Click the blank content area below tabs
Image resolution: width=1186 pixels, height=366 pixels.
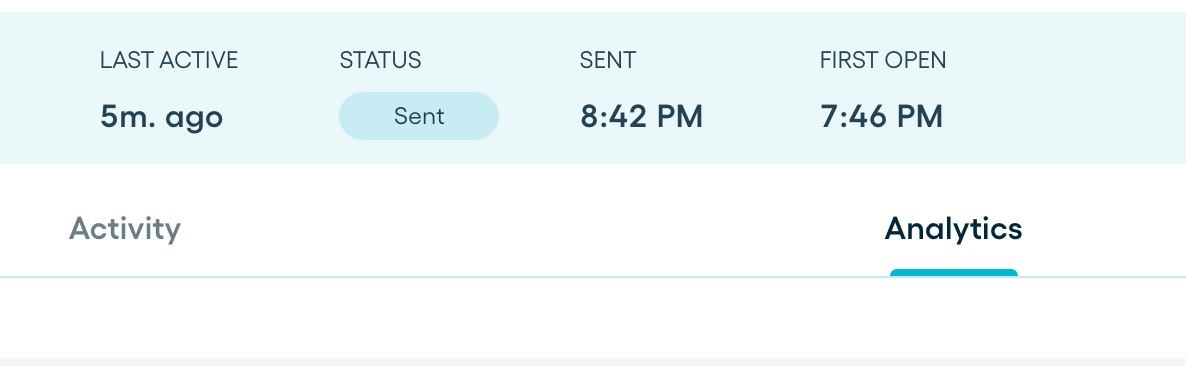click(593, 318)
